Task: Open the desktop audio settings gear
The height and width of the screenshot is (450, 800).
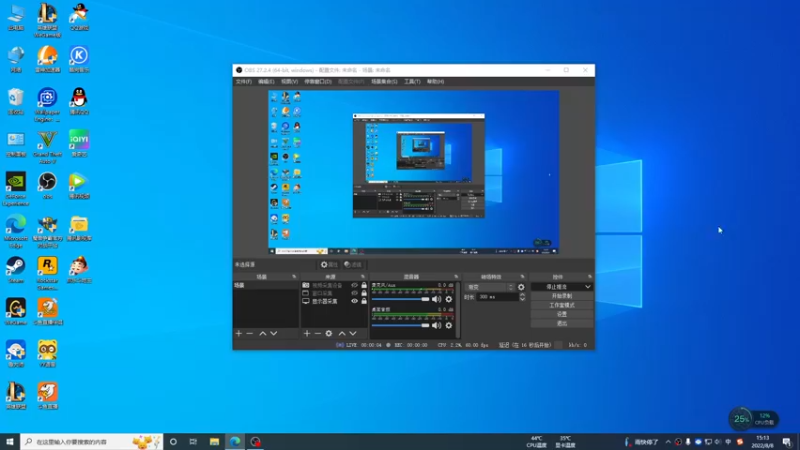Action: 448,325
